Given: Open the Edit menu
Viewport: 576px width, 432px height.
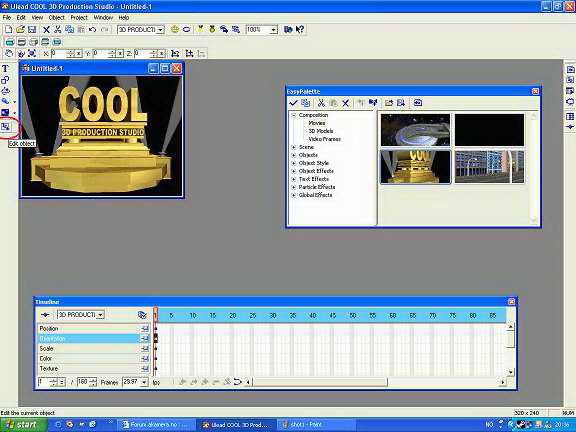Looking at the screenshot, I should (x=21, y=17).
